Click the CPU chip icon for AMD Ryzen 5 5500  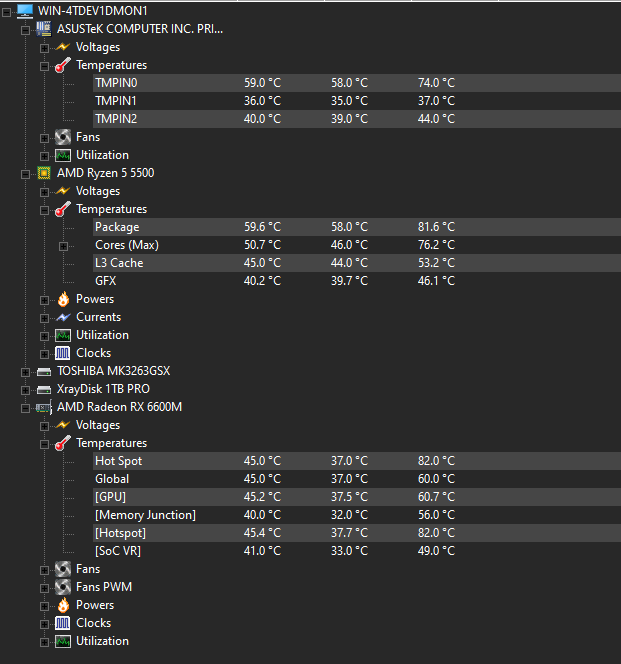[x=44, y=173]
